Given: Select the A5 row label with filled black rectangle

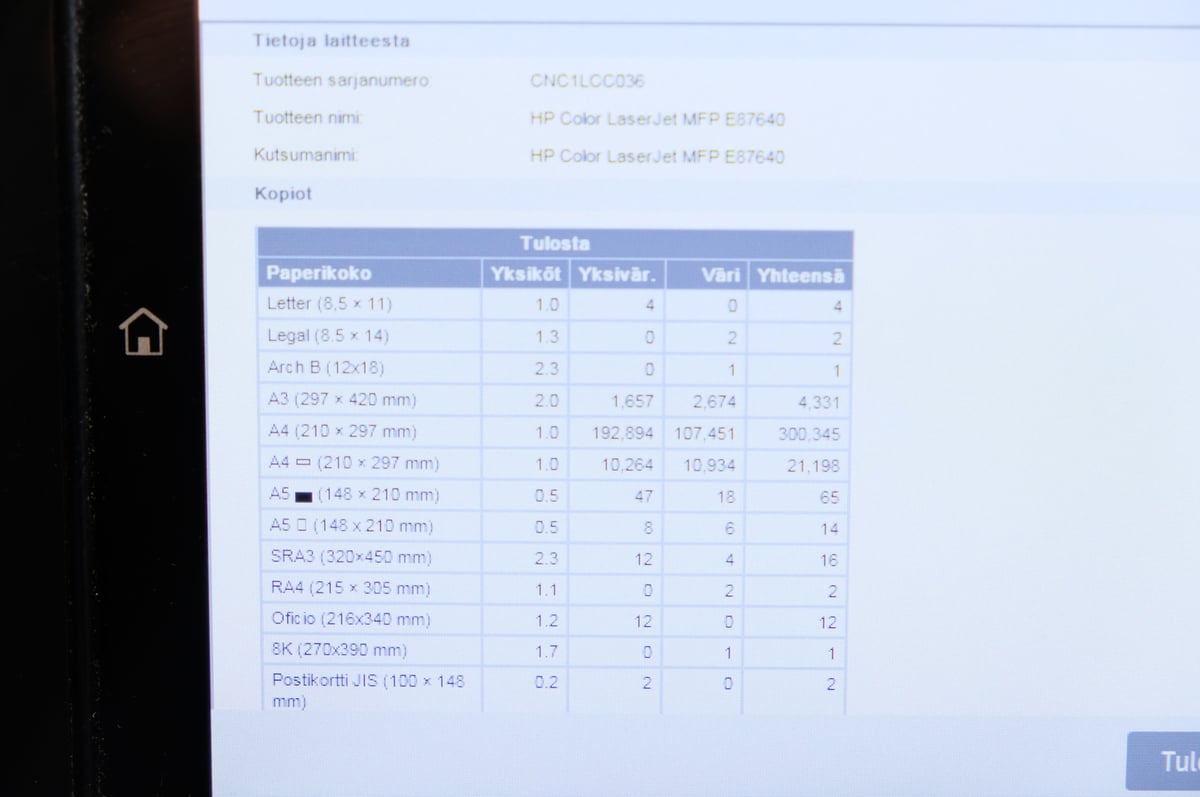Looking at the screenshot, I should 354,494.
